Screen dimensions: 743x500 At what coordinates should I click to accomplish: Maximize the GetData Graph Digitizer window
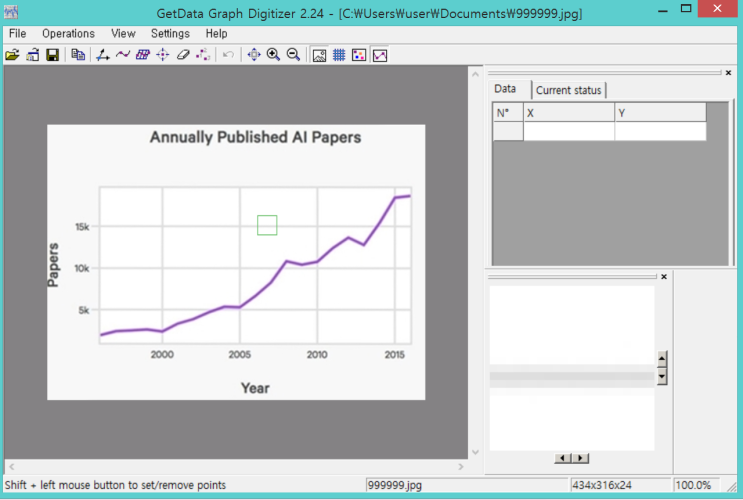pyautogui.click(x=686, y=9)
